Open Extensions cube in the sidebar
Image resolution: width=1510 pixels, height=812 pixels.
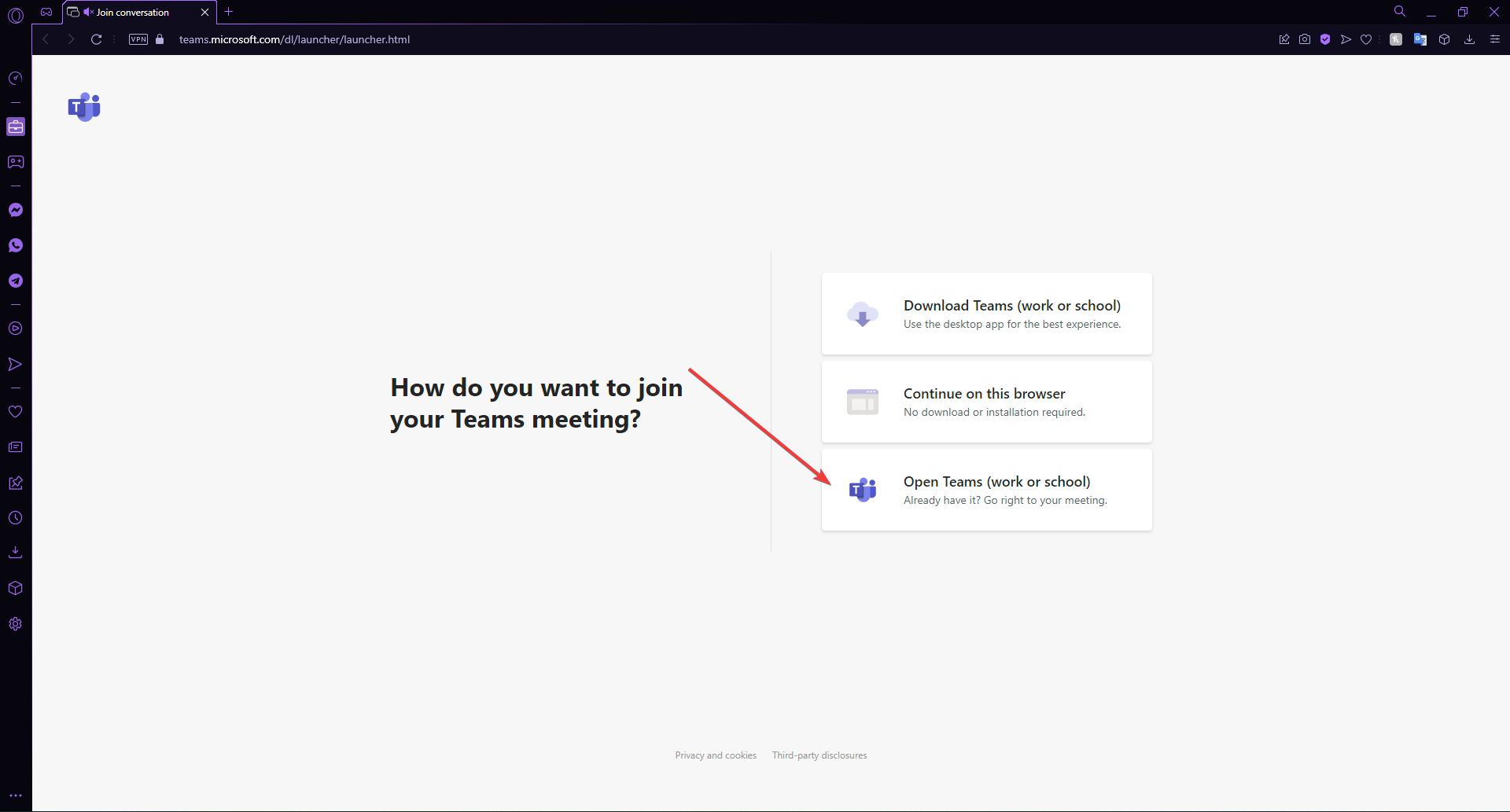pos(16,588)
